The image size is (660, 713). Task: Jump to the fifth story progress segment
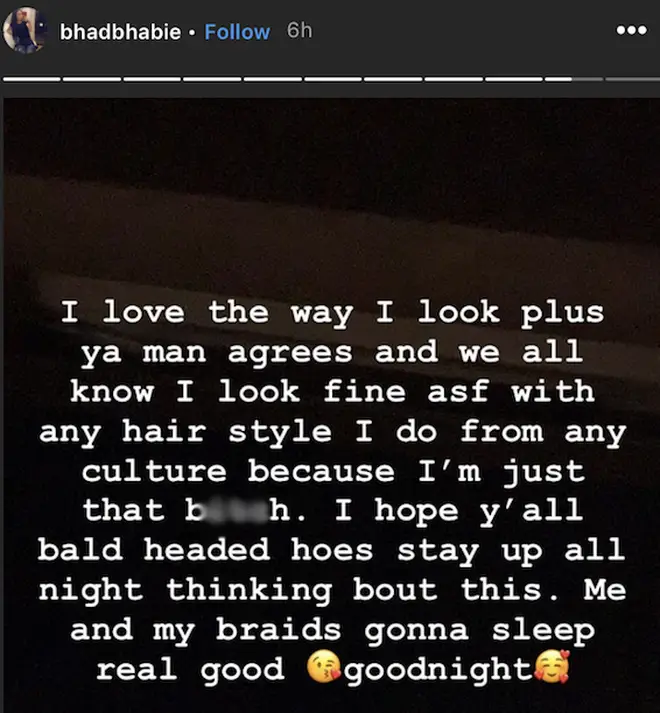272,79
